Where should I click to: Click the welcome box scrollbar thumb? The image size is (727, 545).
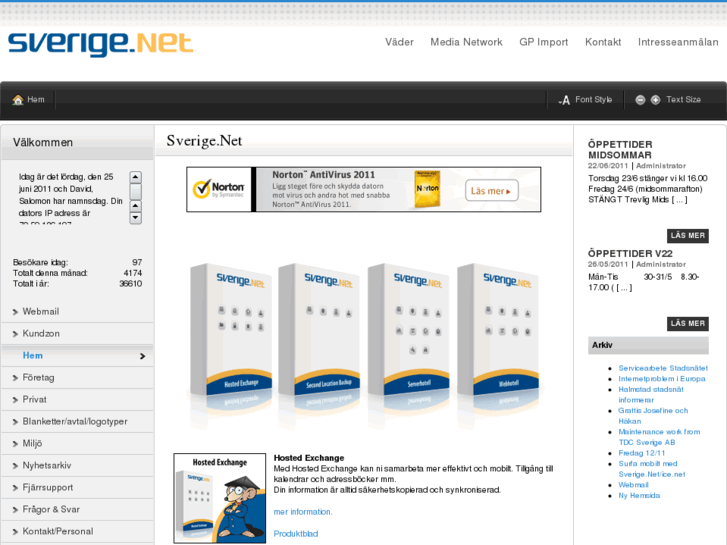point(135,192)
